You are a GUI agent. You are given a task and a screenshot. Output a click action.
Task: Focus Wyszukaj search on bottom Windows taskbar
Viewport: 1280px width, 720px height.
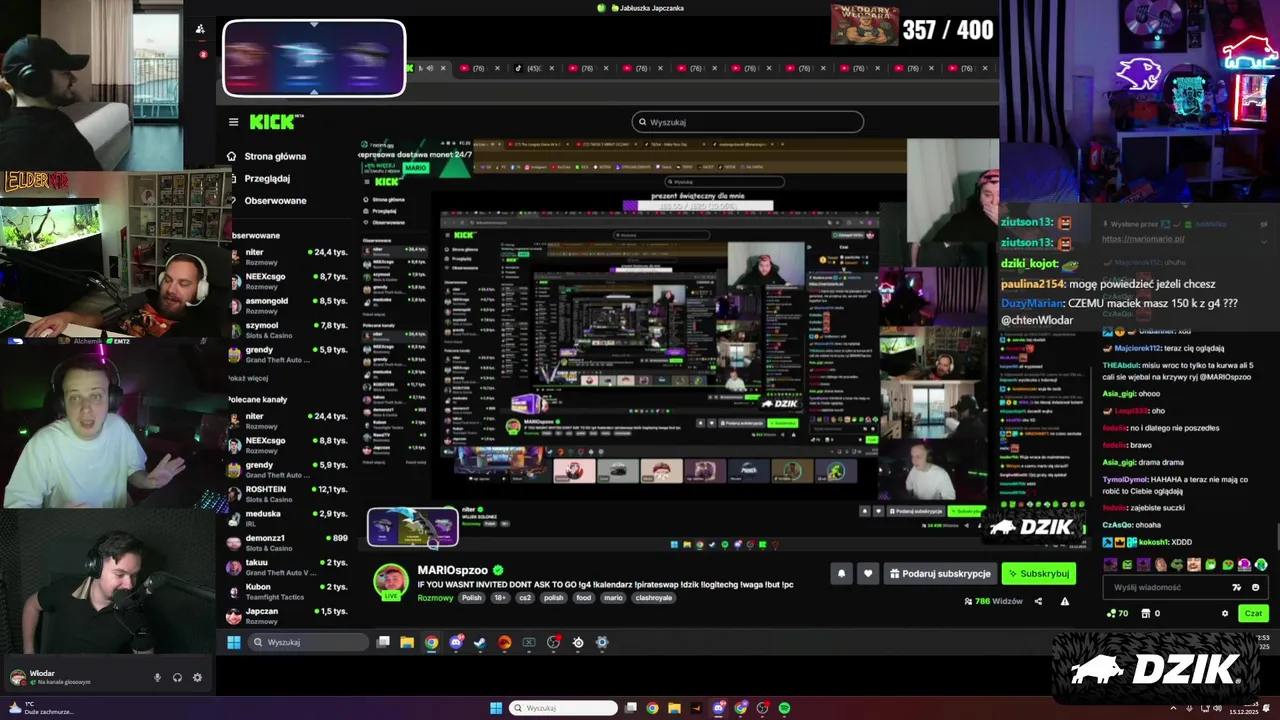pyautogui.click(x=564, y=708)
